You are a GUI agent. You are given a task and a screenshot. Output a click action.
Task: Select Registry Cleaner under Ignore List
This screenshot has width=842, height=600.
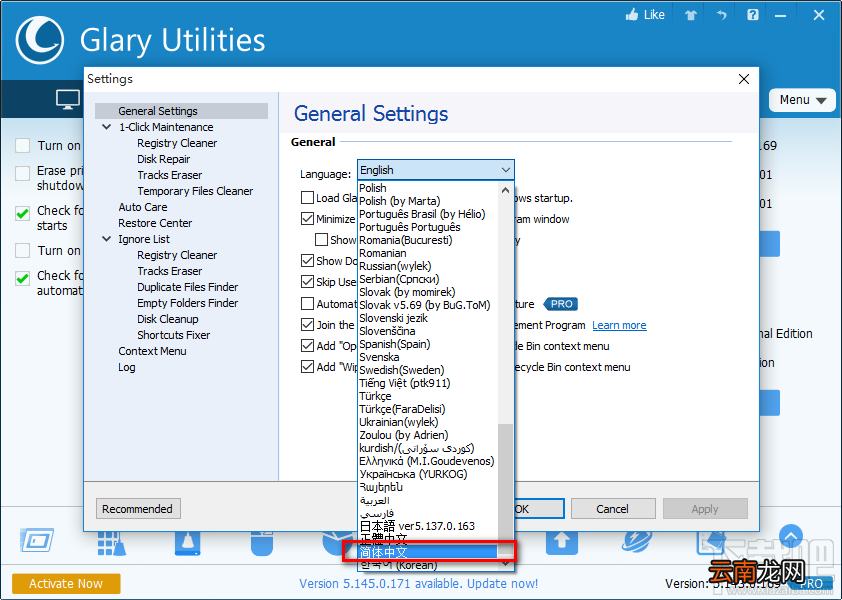point(177,255)
